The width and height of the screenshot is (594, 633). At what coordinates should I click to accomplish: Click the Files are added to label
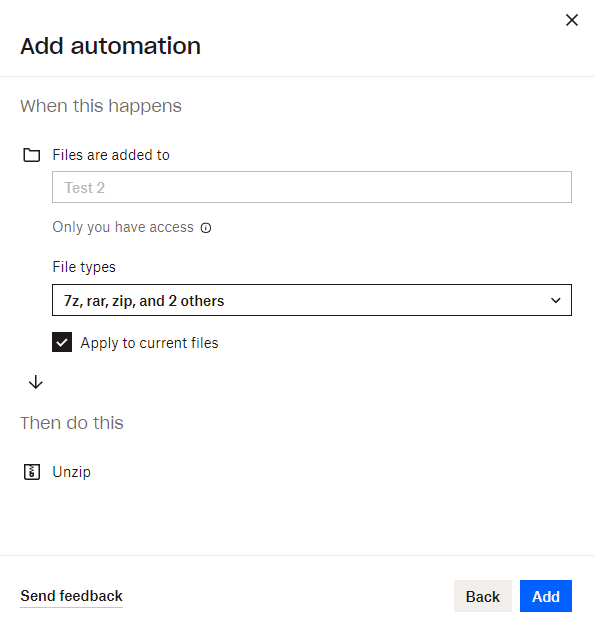(111, 155)
